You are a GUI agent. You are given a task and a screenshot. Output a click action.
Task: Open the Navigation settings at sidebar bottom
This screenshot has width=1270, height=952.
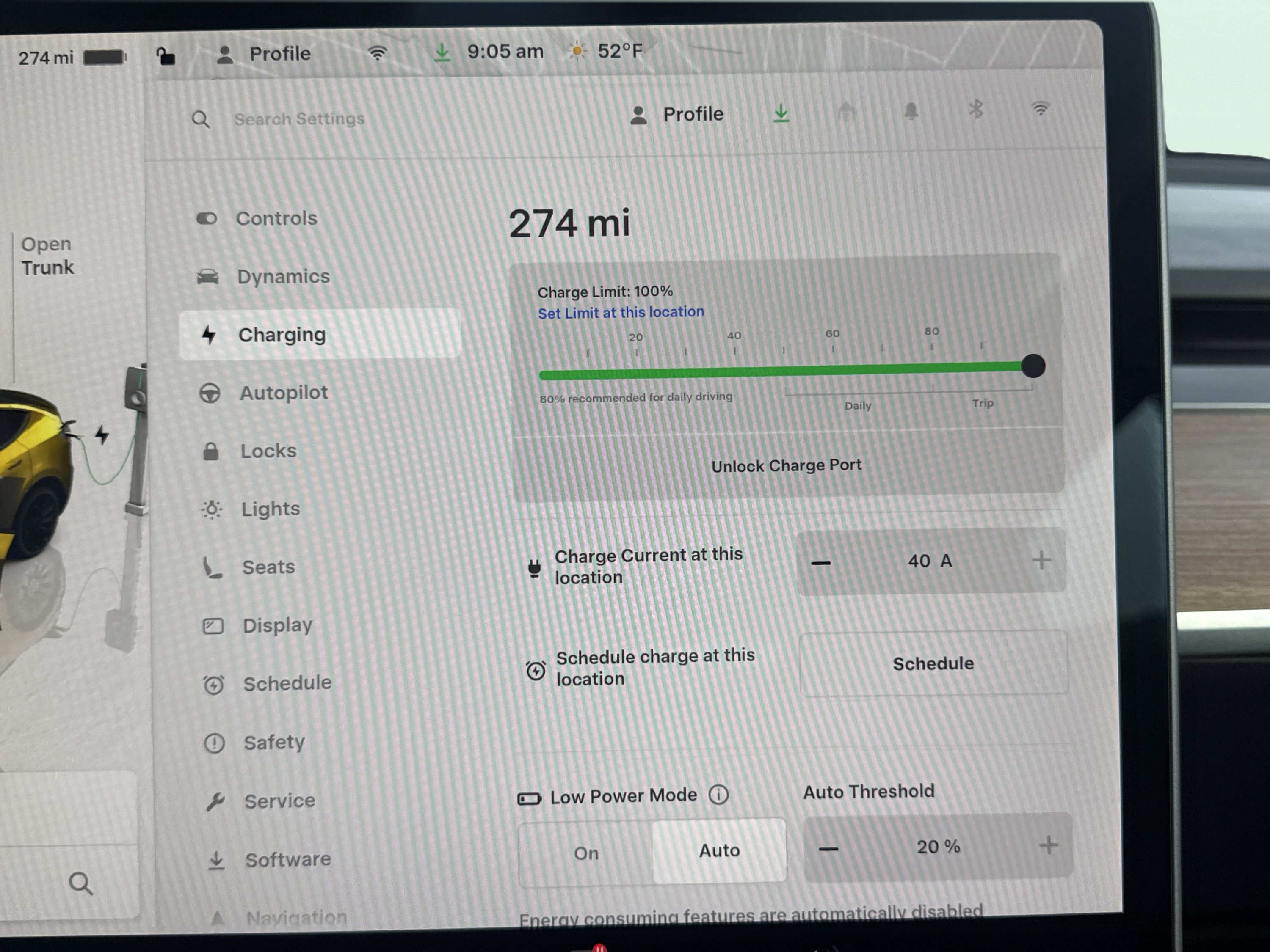pyautogui.click(x=279, y=918)
